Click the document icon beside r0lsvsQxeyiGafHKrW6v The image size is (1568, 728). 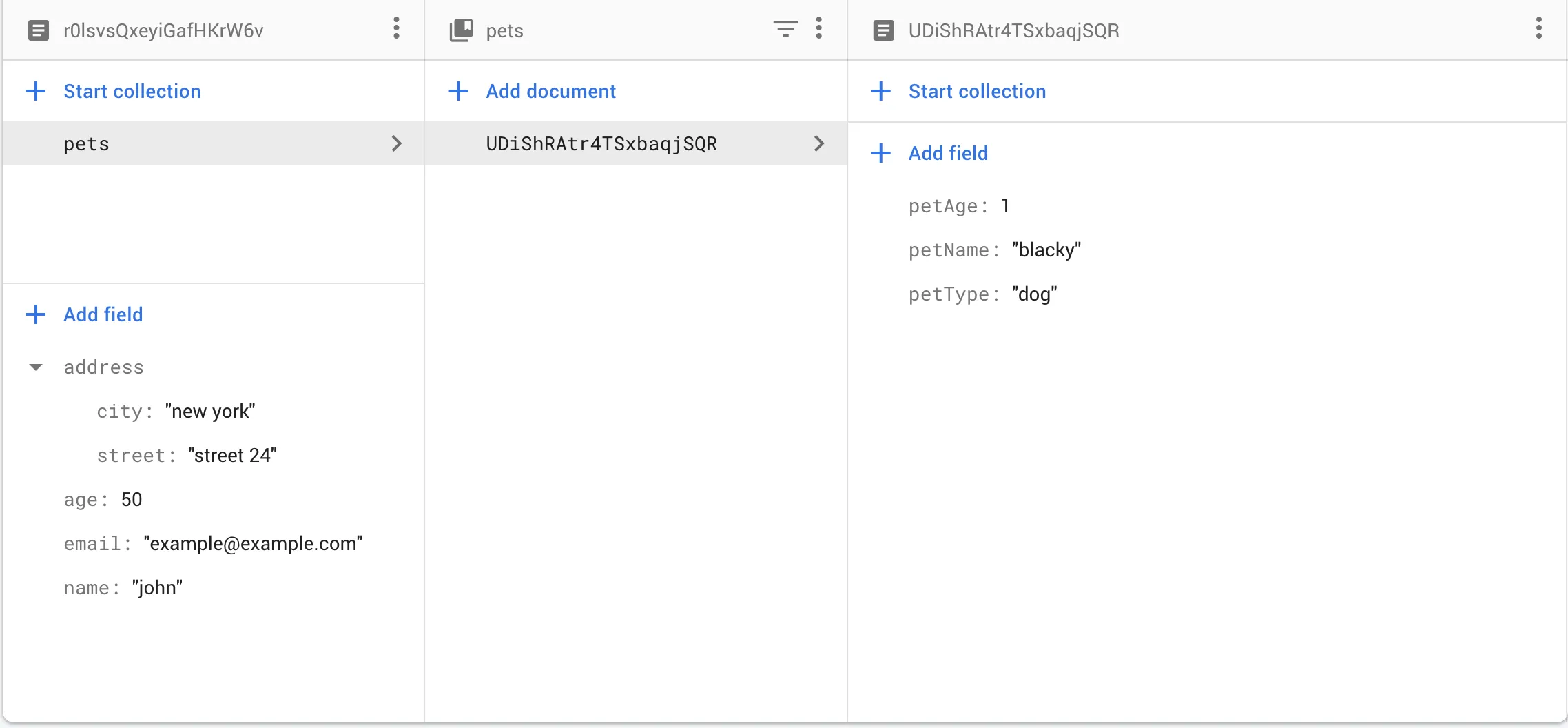tap(39, 30)
